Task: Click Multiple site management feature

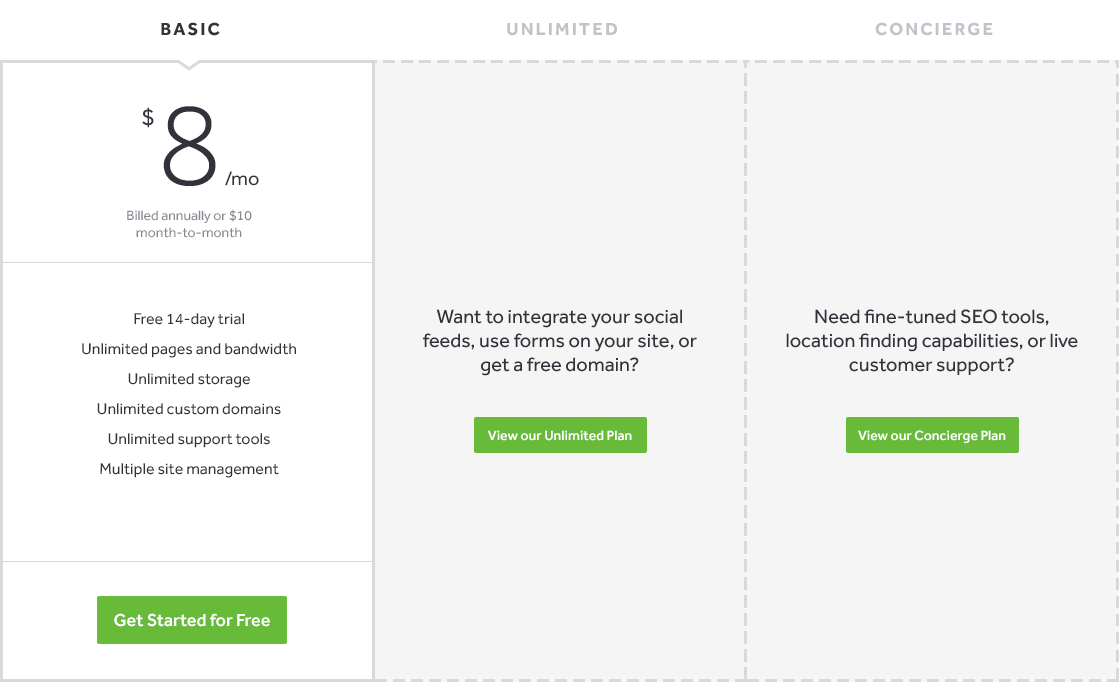Action: (189, 469)
